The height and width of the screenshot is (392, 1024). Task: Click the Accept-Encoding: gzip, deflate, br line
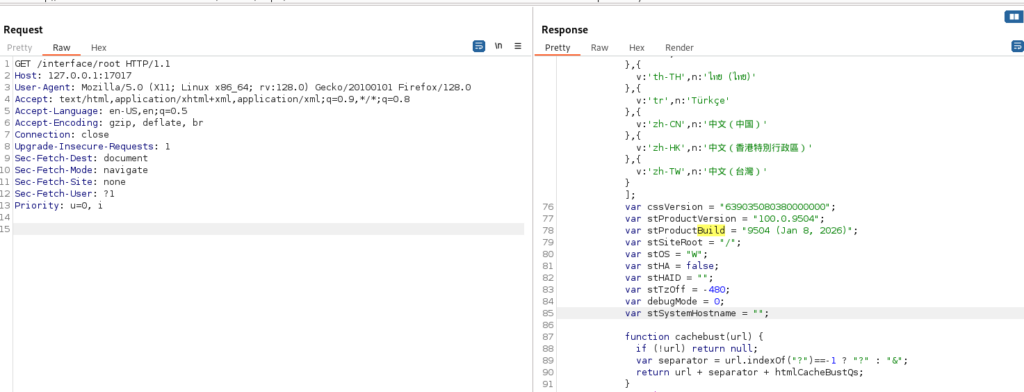pos(108,123)
